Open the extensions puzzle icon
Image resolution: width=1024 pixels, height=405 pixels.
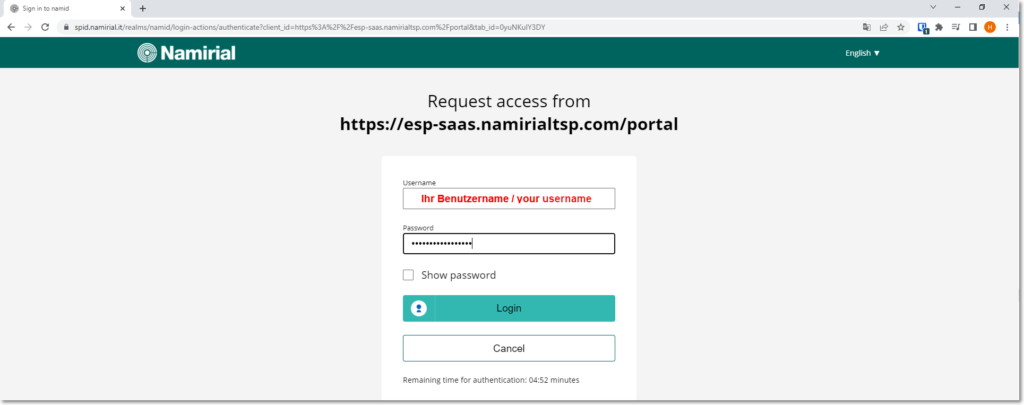point(939,27)
